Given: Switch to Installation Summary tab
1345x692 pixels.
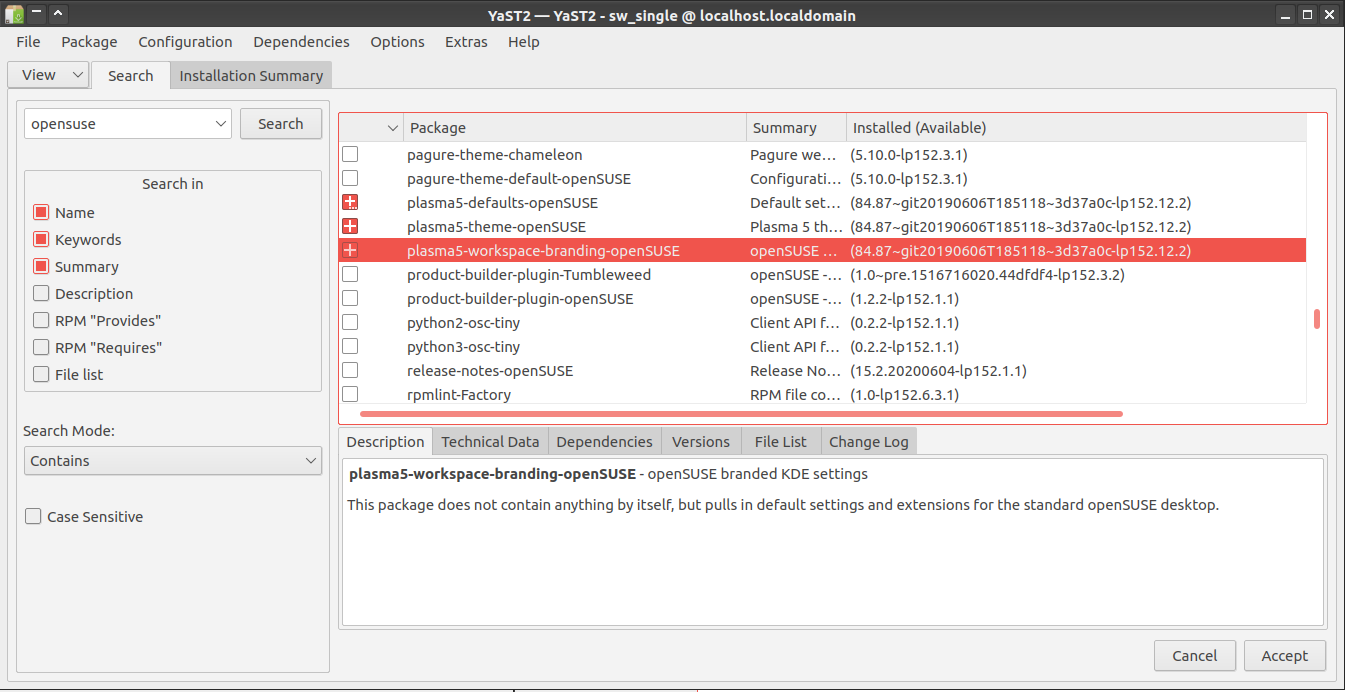Looking at the screenshot, I should point(251,75).
